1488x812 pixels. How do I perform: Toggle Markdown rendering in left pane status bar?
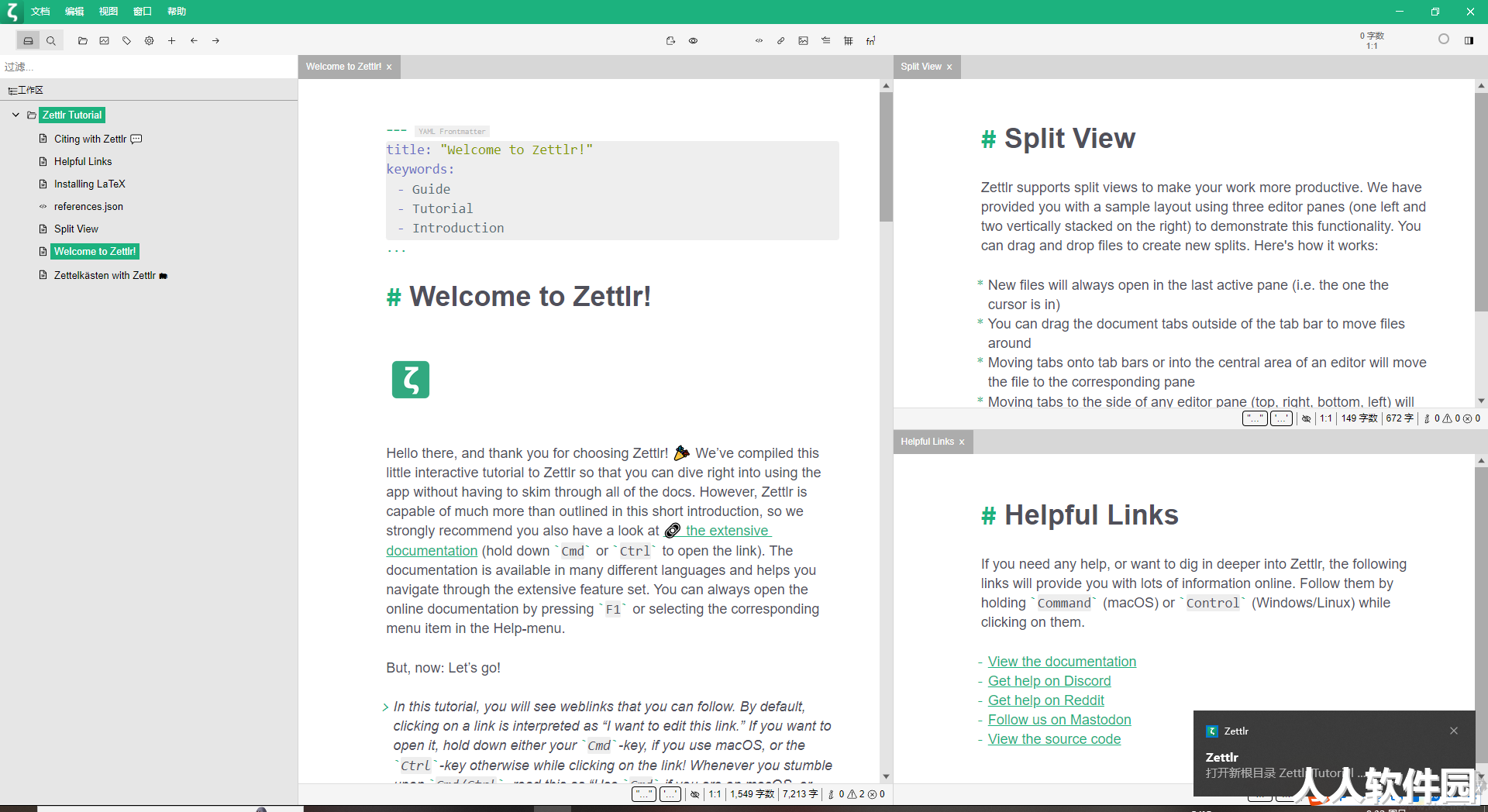[695, 794]
